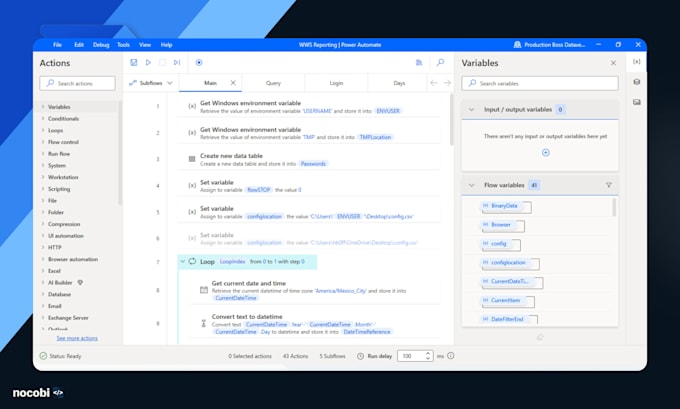Open the Variables {x} side pane icon
This screenshot has height=409, width=680.
pos(637,62)
